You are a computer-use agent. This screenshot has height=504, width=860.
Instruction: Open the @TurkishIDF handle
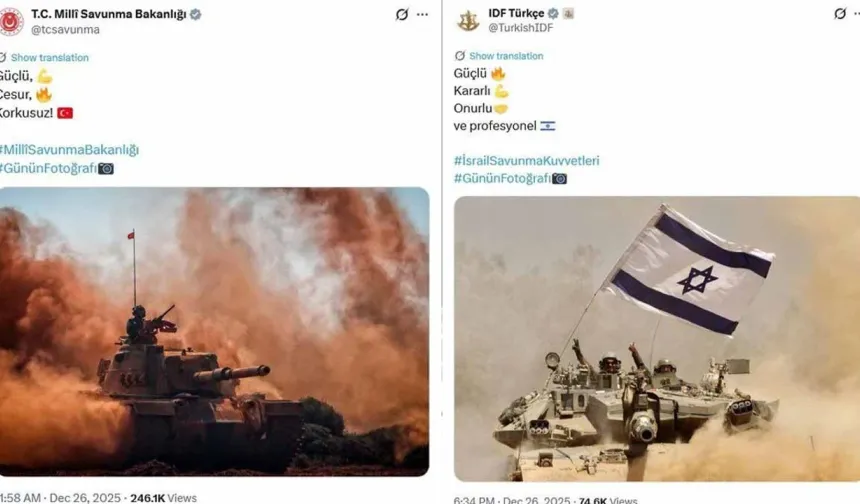pos(520,27)
